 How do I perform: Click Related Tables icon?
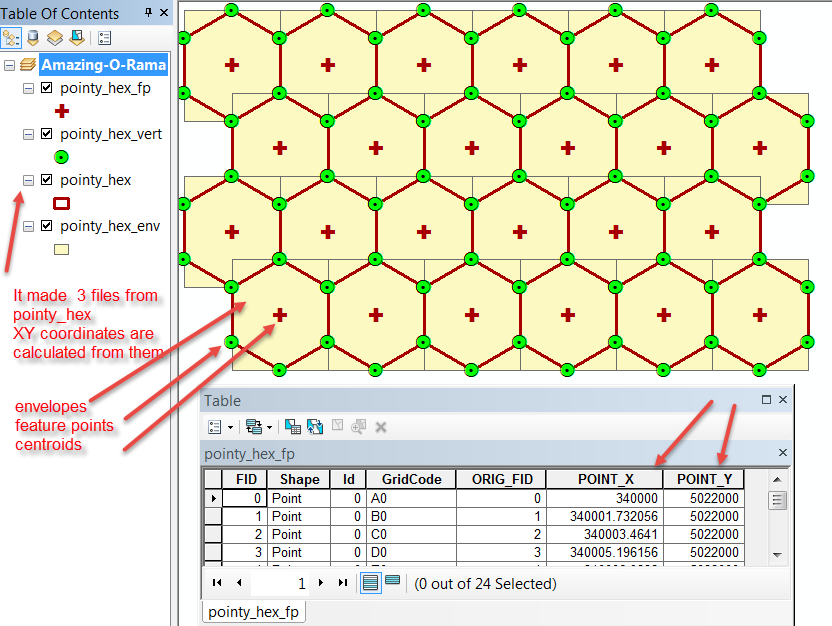[254, 427]
